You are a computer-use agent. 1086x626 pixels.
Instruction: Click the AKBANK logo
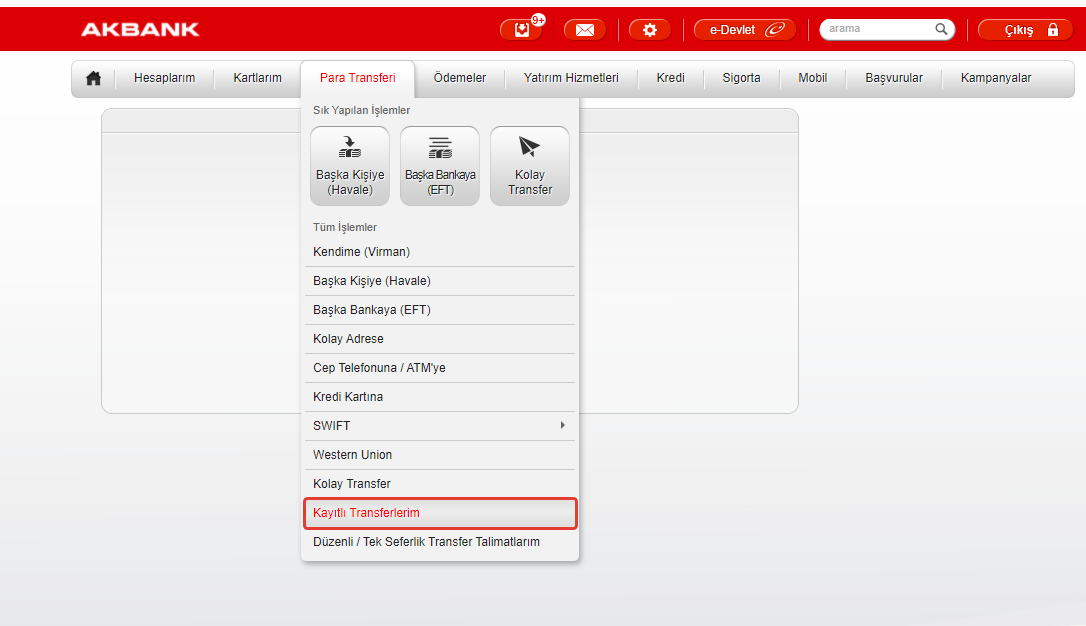[140, 29]
